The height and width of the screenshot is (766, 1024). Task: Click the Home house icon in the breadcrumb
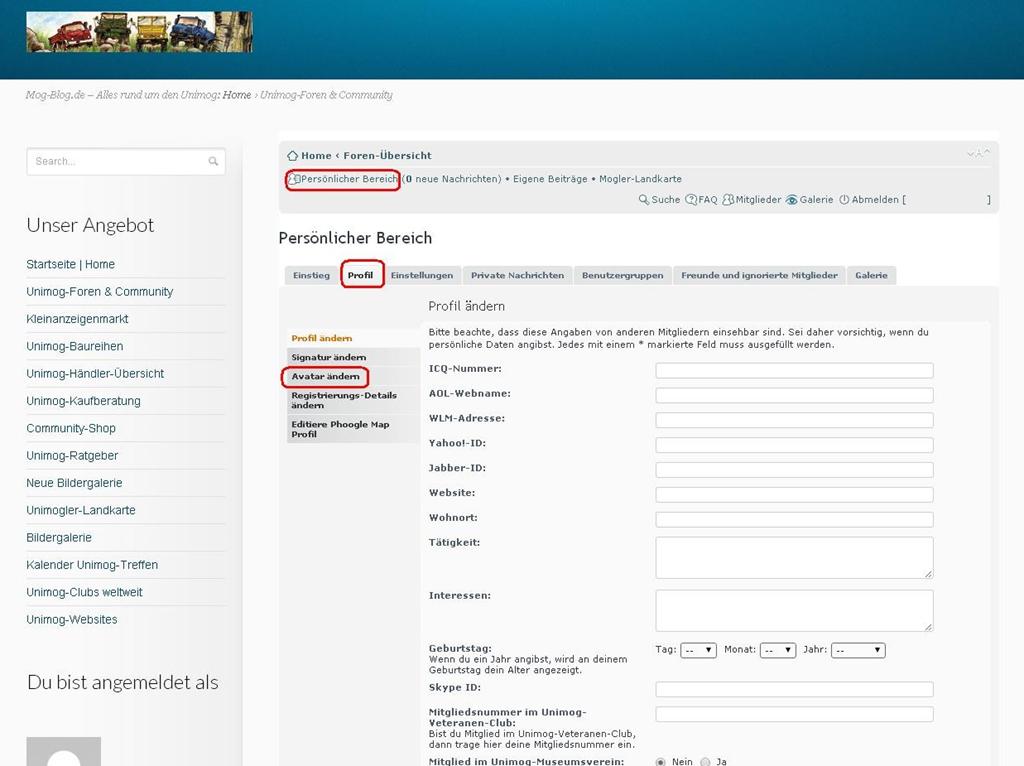point(292,156)
